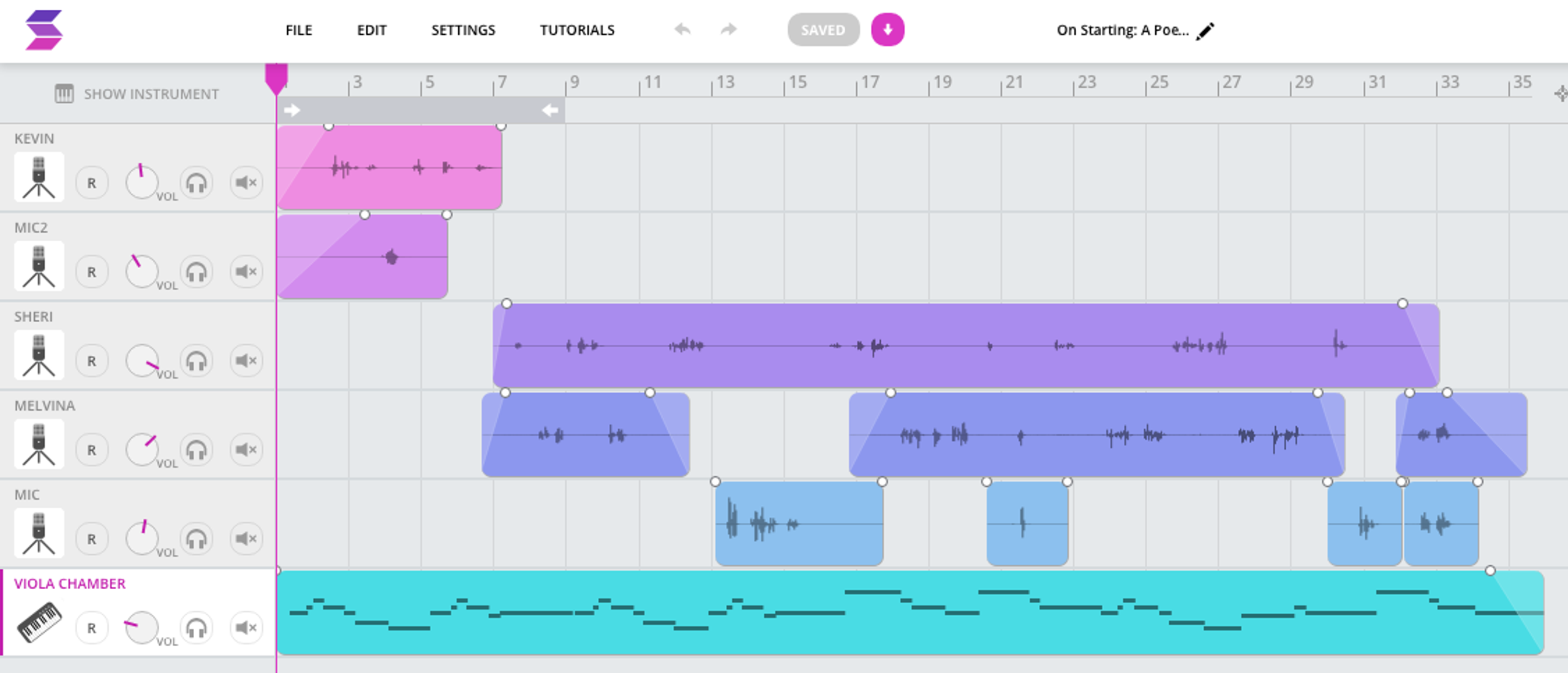Open the pink download options button
Screen dimensions: 1568x673
point(886,29)
